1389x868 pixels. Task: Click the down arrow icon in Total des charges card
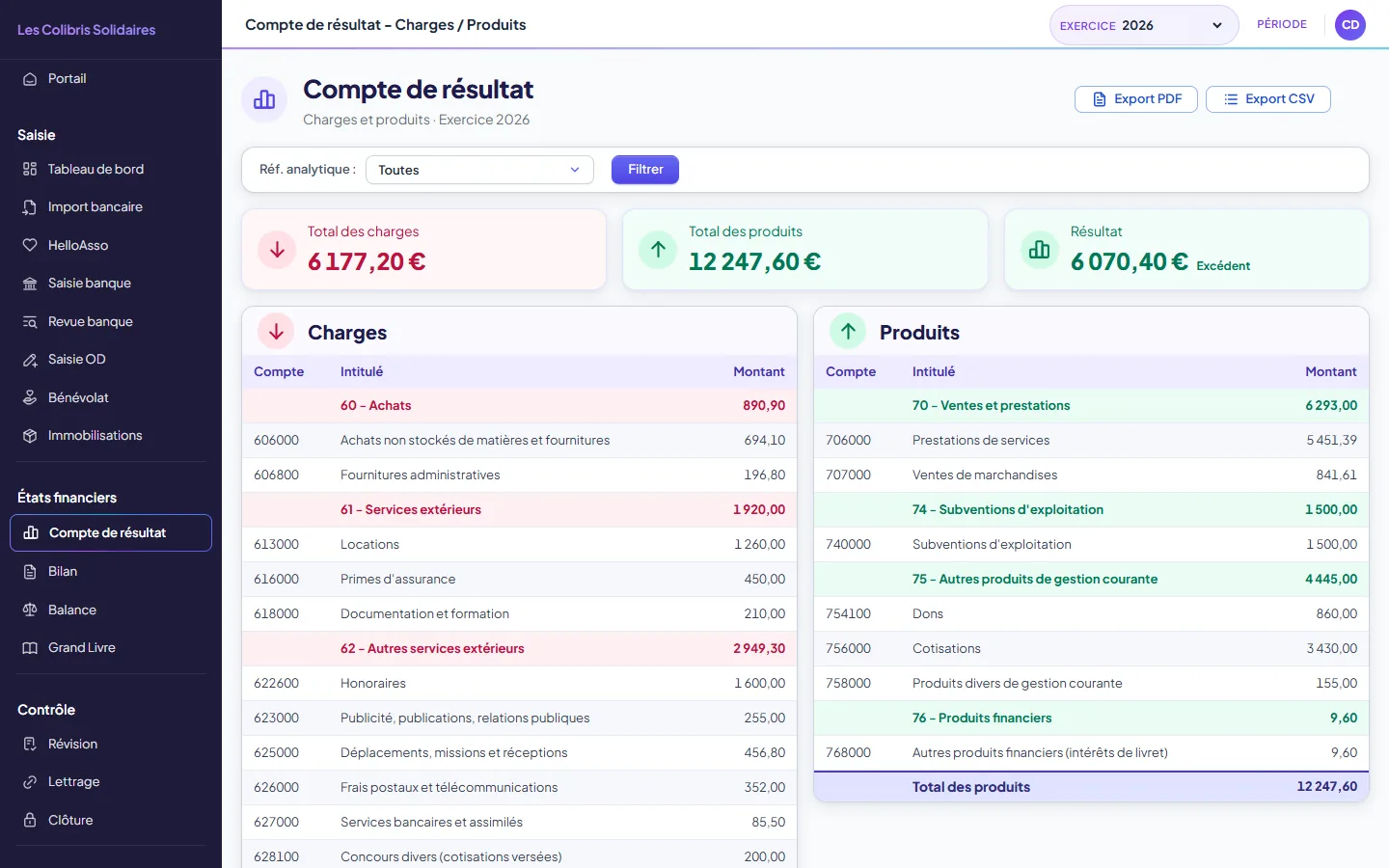point(277,250)
